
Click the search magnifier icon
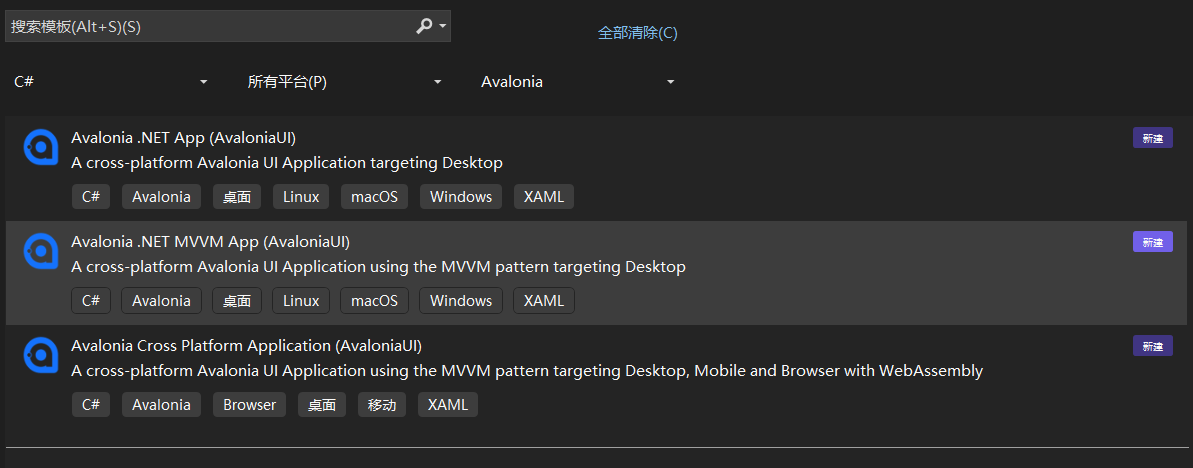point(424,27)
